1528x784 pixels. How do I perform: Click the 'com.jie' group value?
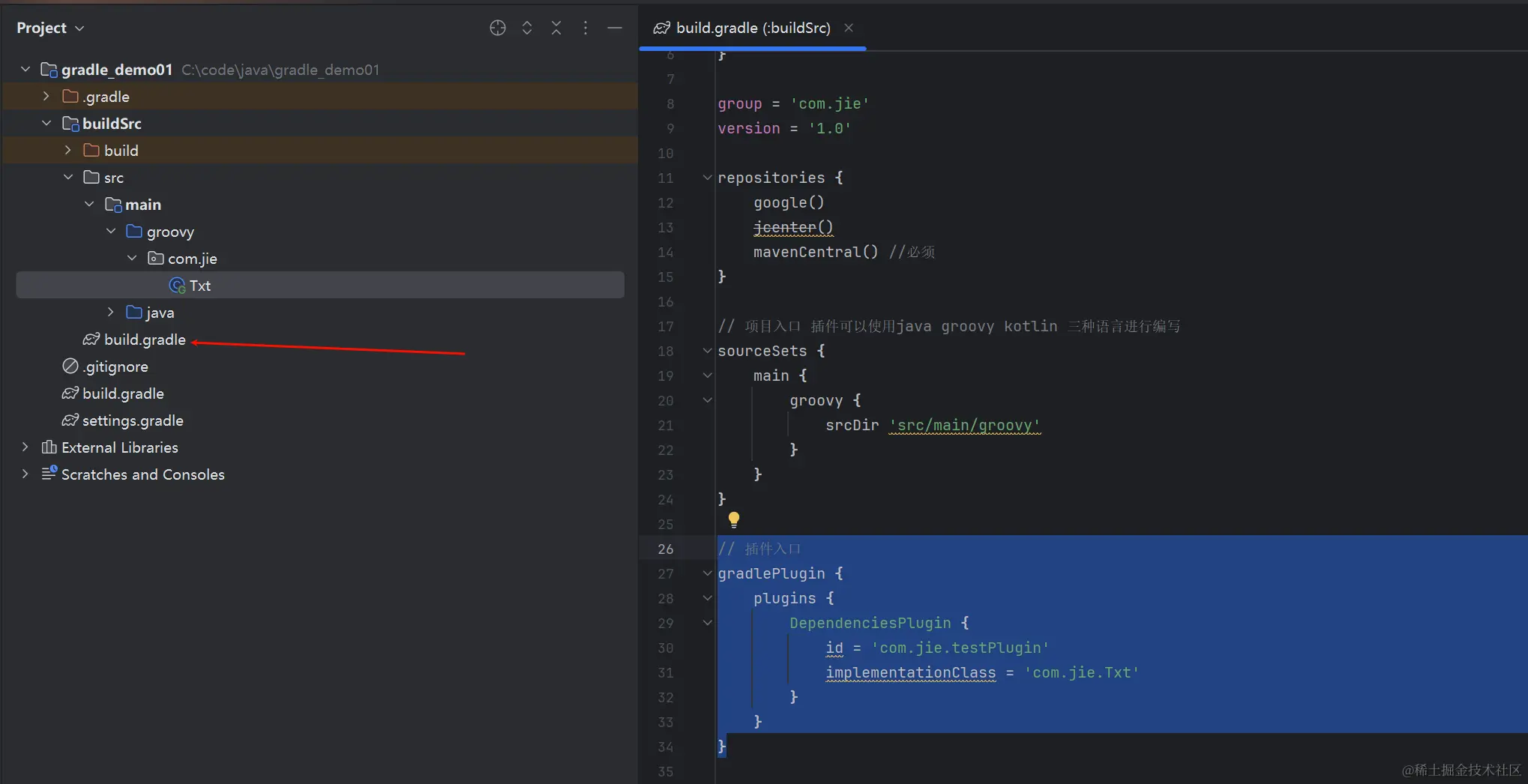coord(830,103)
